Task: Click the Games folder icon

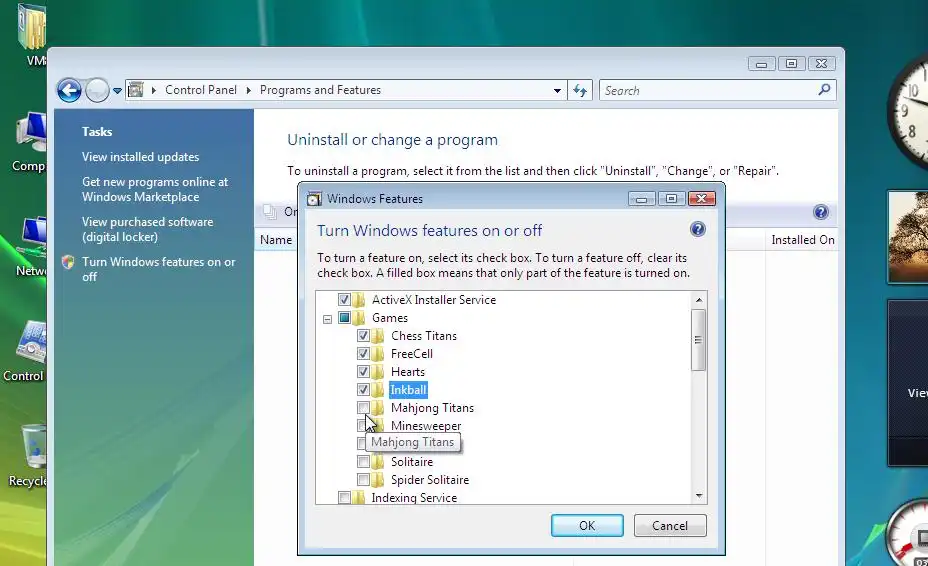Action: pyautogui.click(x=358, y=318)
